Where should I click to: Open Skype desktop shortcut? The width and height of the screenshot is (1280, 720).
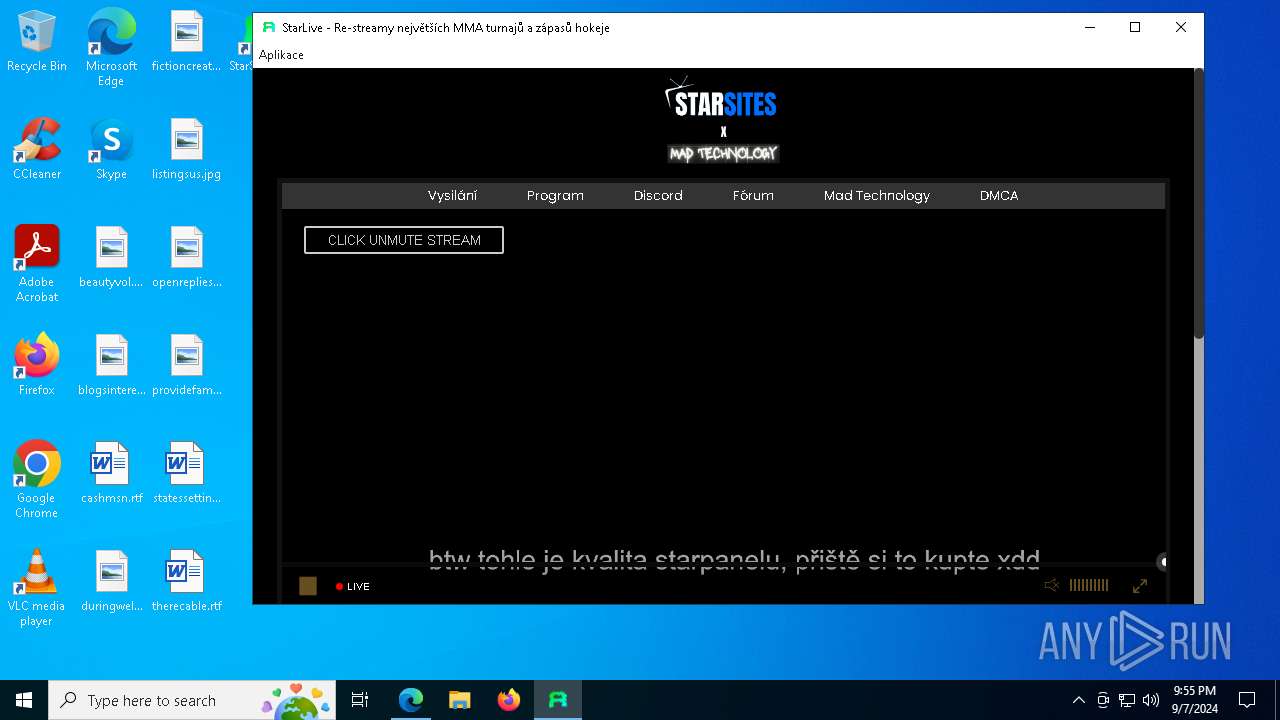tap(111, 150)
